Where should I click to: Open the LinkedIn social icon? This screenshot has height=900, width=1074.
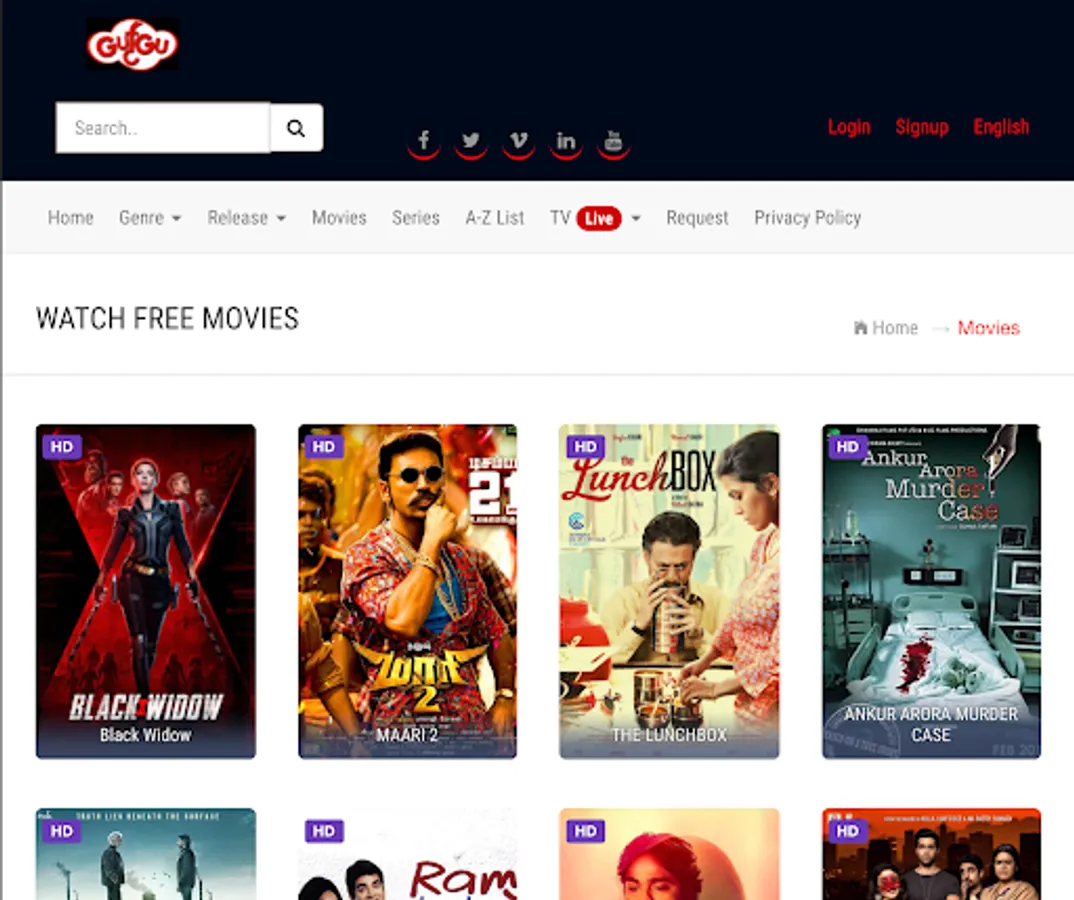pos(566,140)
